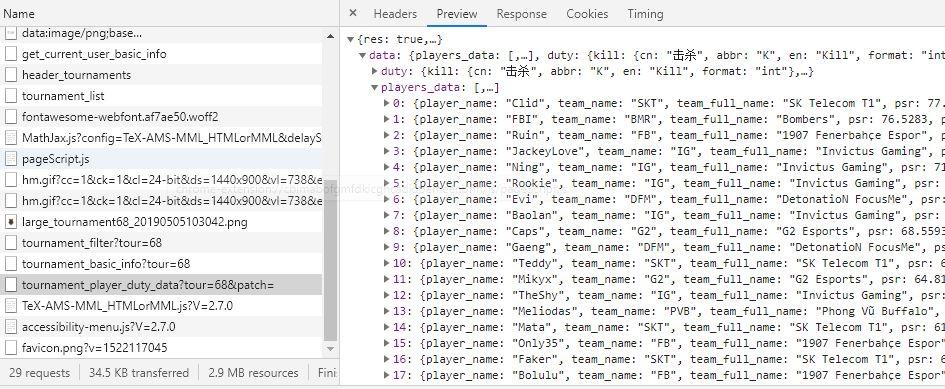Click the Name column header
Image resolution: width=945 pixels, height=389 pixels.
tap(169, 13)
